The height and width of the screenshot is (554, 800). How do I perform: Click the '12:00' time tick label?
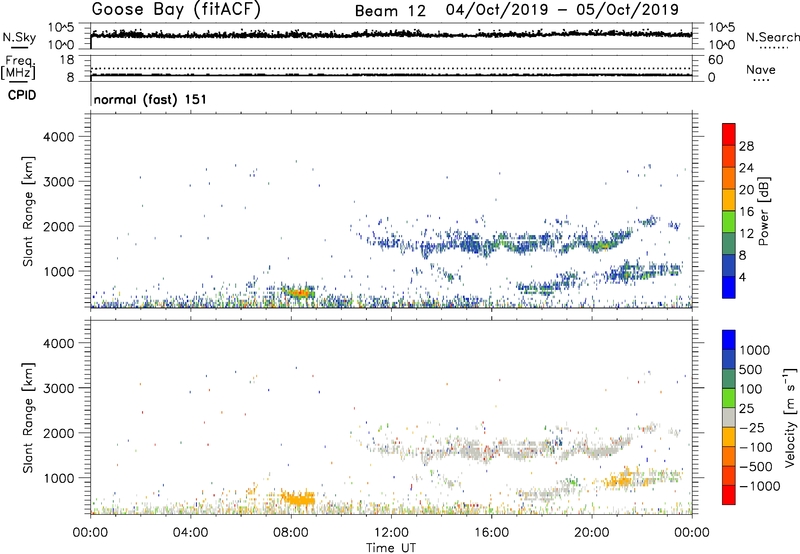391,533
